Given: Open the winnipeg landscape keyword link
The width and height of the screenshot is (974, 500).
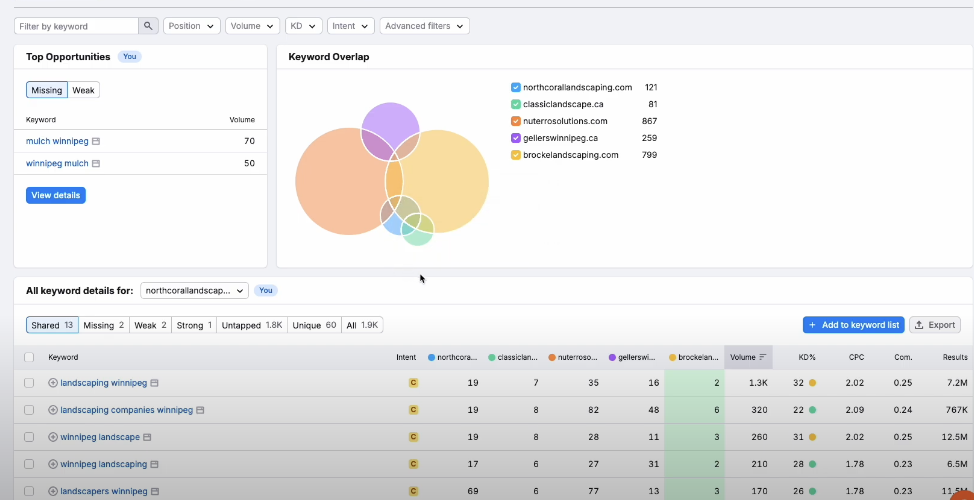Looking at the screenshot, I should point(100,437).
